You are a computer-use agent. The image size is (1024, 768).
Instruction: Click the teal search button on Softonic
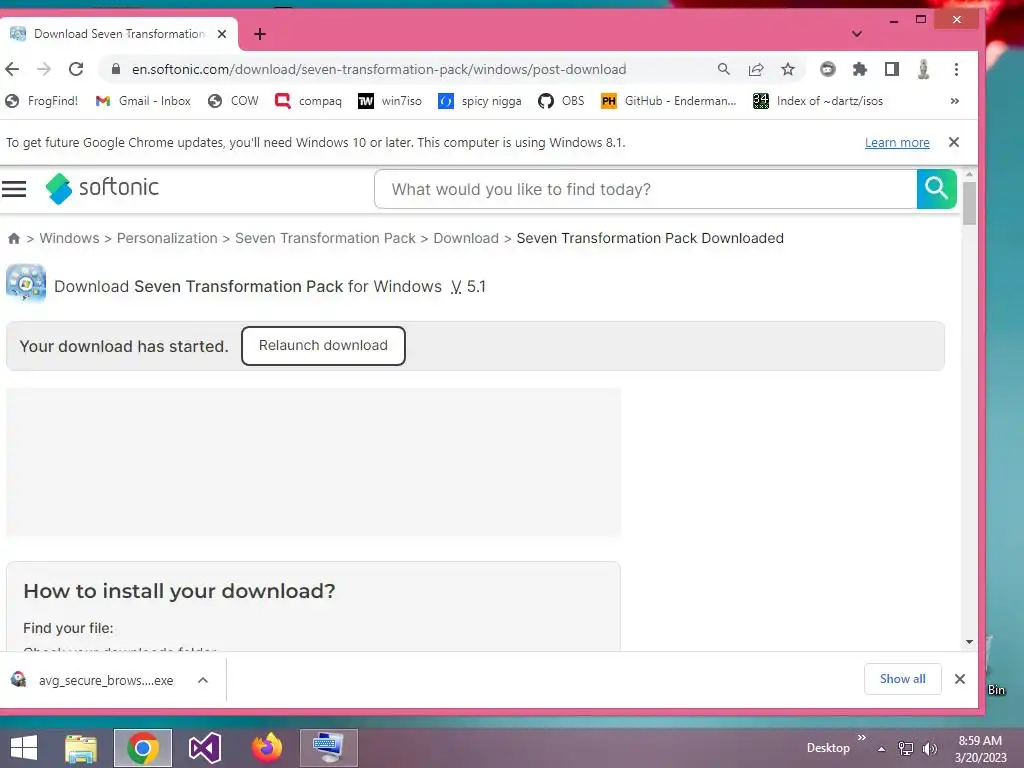[x=936, y=189]
